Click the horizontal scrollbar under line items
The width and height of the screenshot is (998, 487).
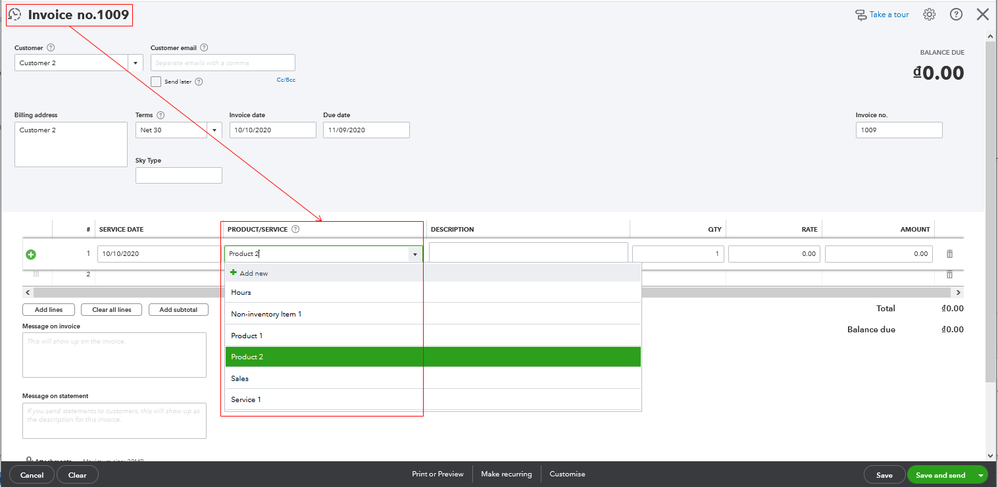point(493,292)
